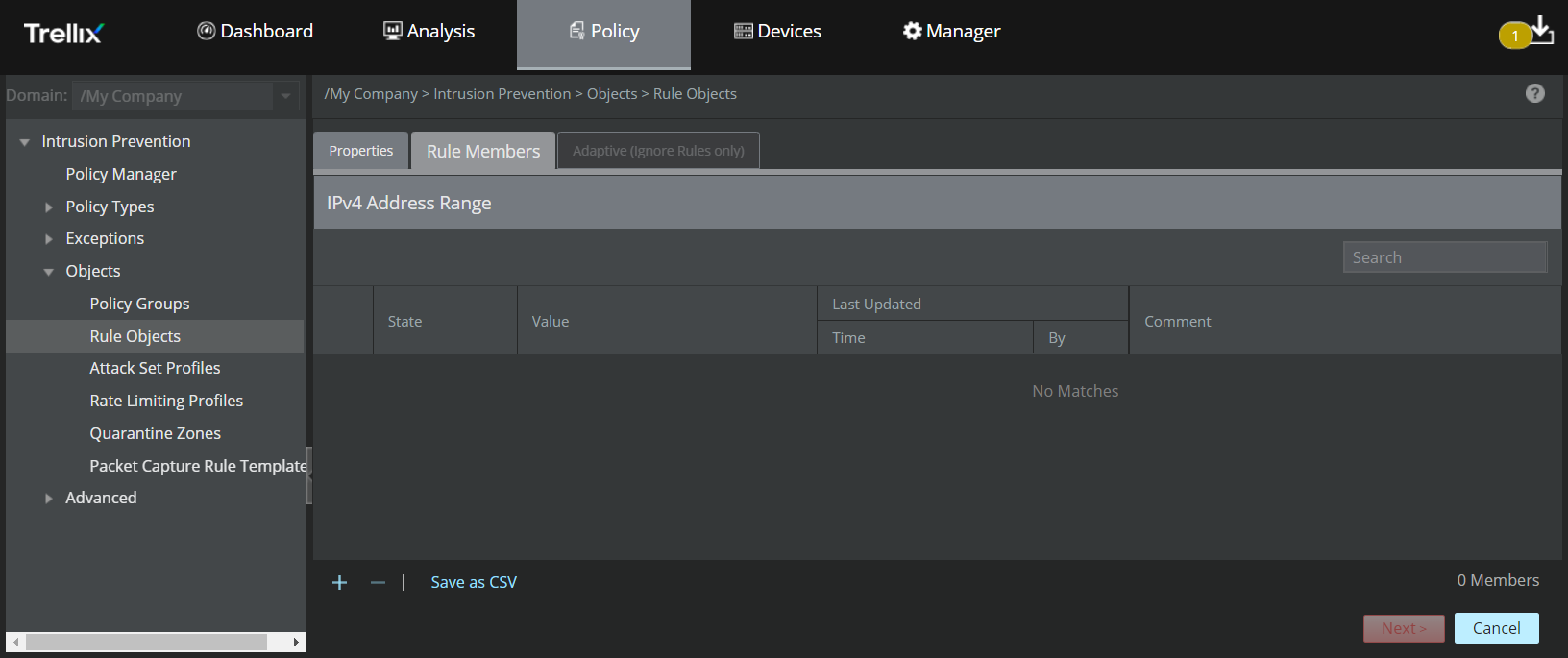Expand the Policy Types node
The width and height of the screenshot is (1568, 658).
click(x=49, y=207)
